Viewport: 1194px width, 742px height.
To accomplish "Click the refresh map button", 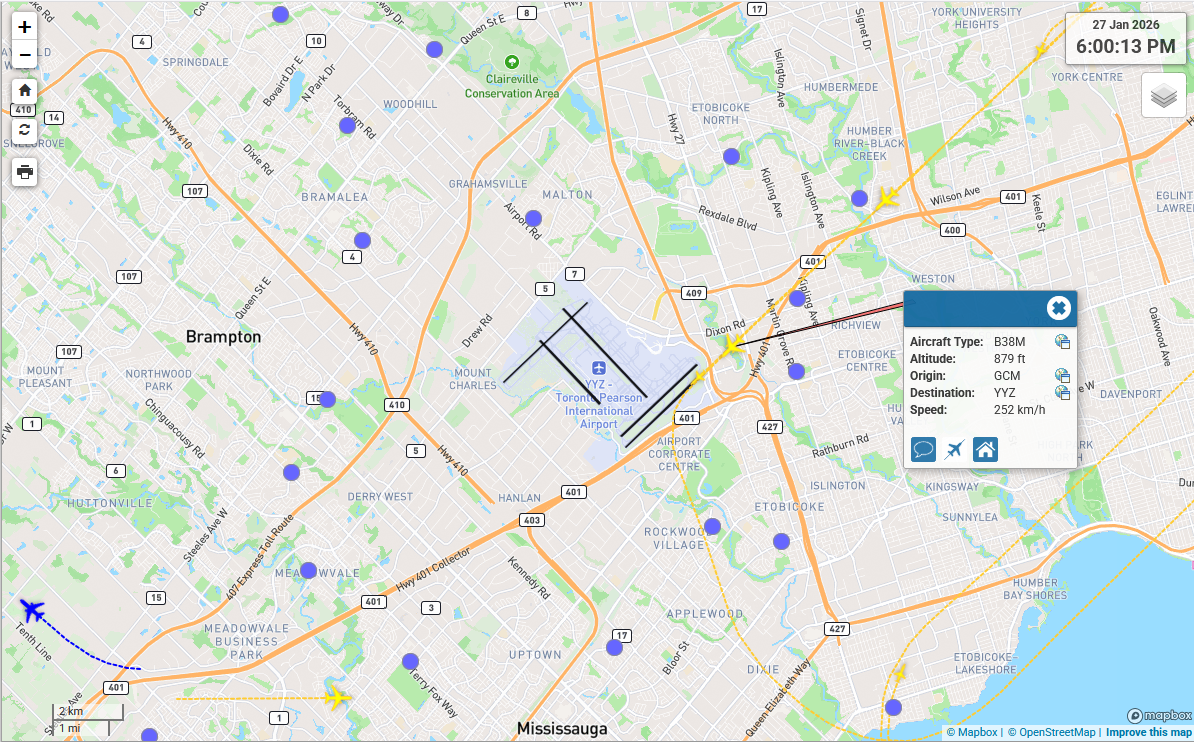I will pos(25,129).
